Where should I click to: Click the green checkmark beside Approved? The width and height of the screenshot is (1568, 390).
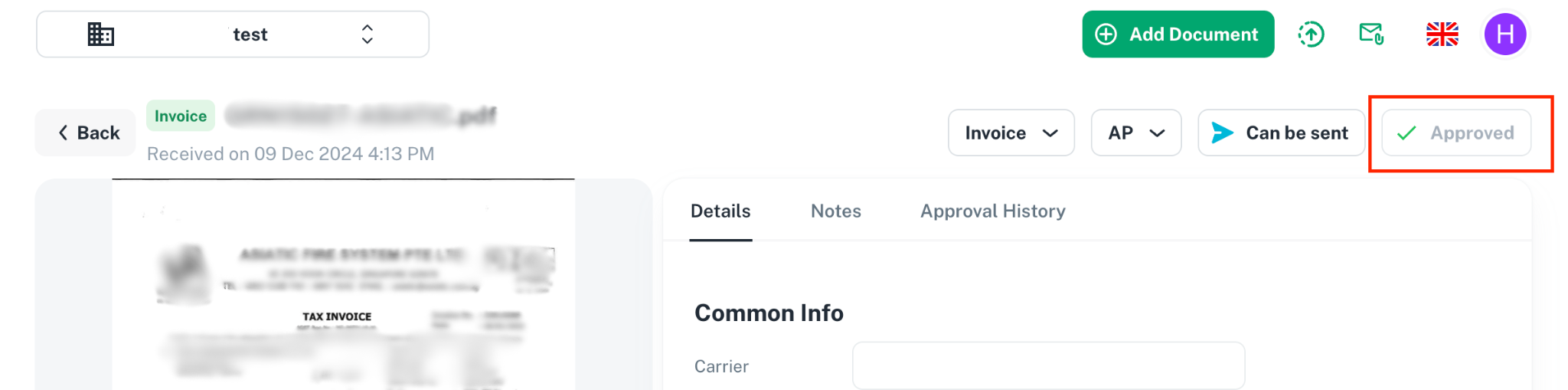(x=1406, y=133)
